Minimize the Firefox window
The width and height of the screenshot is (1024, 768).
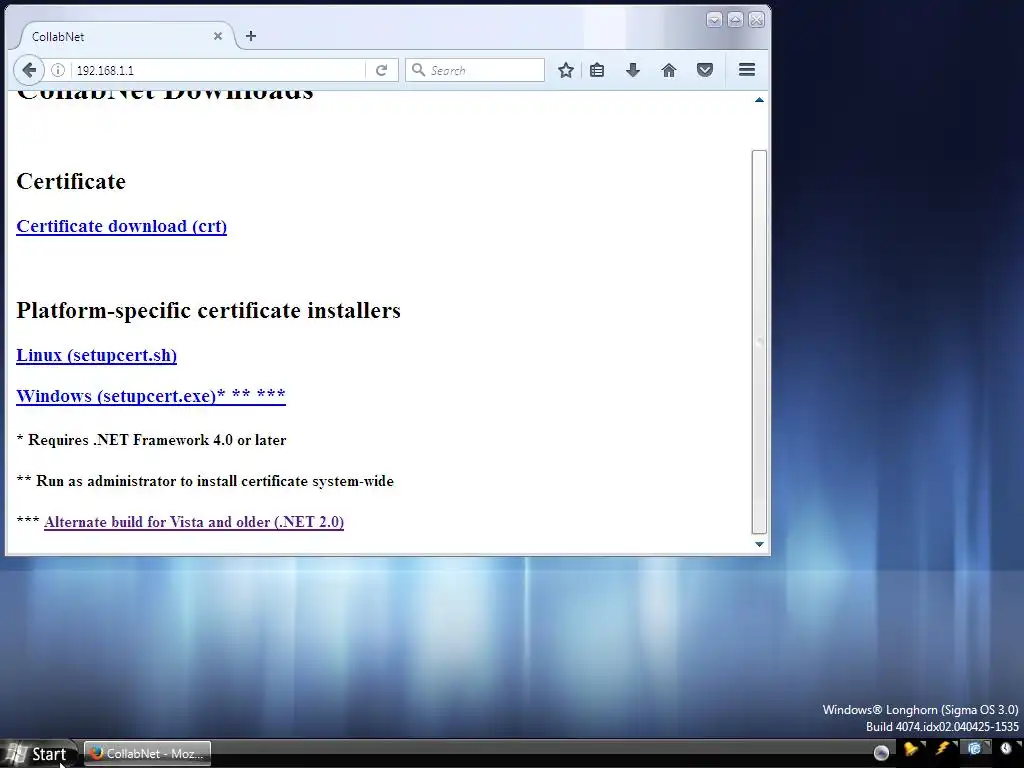(714, 20)
